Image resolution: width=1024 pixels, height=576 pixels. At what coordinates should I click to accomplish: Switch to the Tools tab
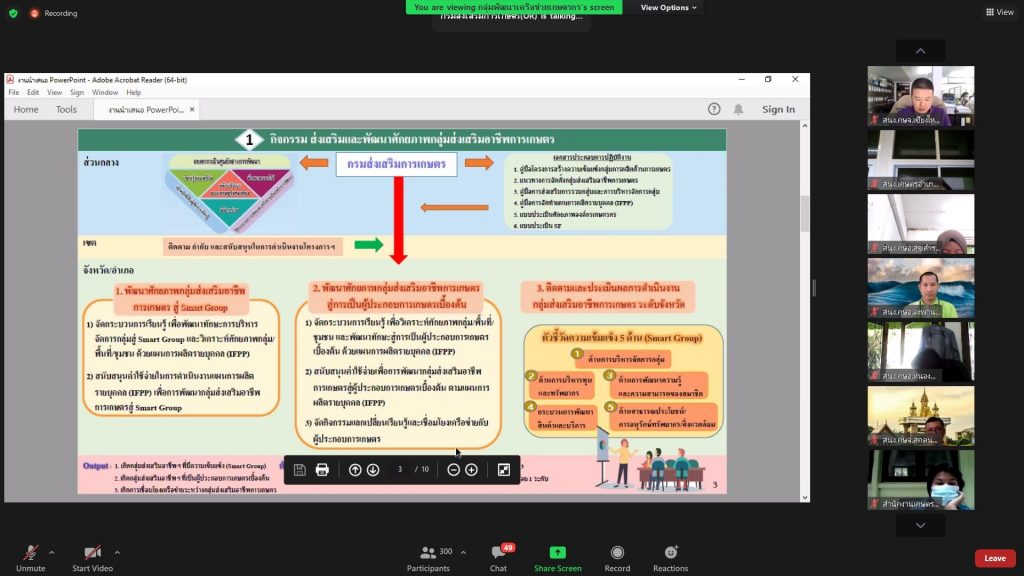(x=66, y=110)
